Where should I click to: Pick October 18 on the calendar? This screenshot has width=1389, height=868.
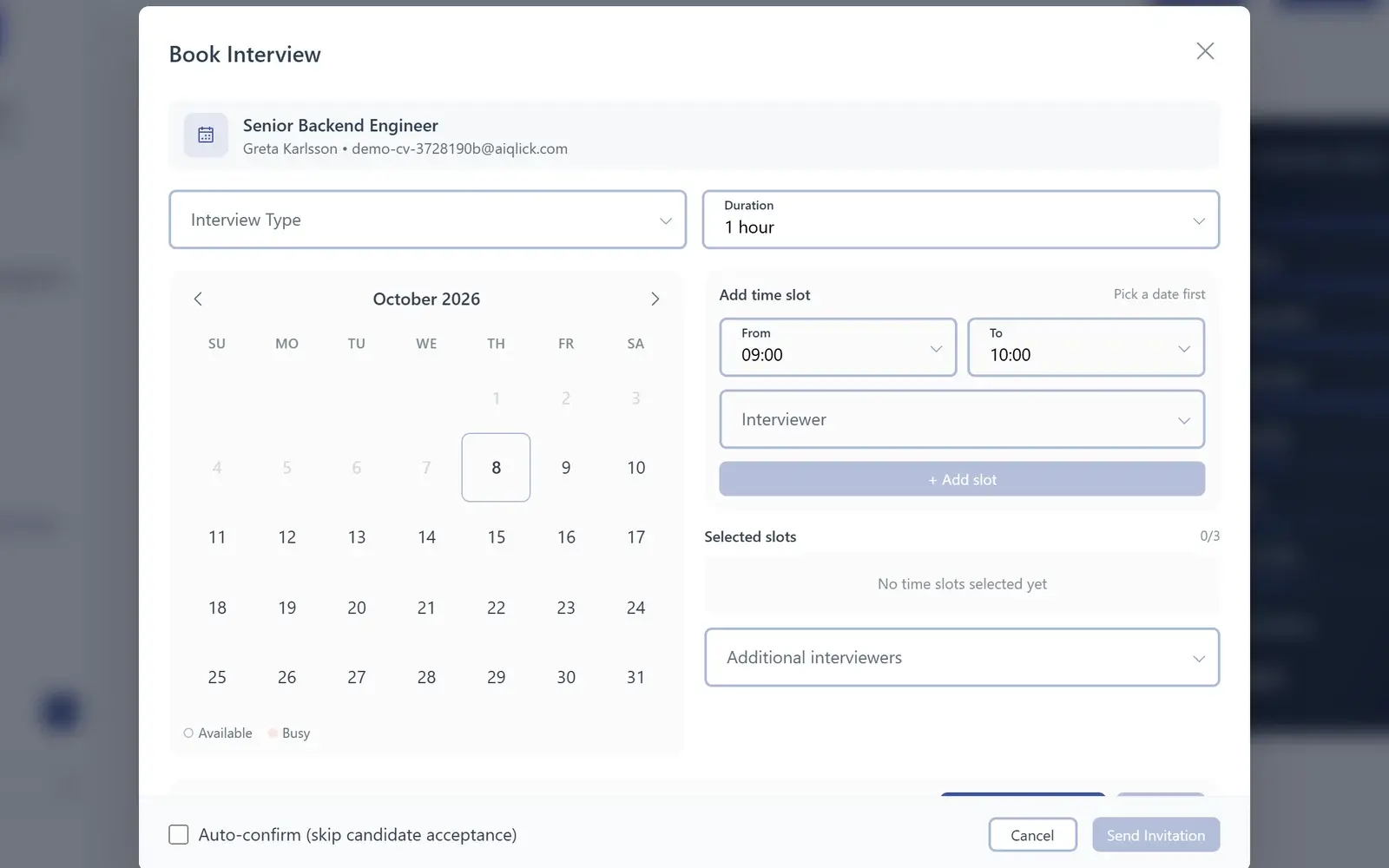(217, 608)
